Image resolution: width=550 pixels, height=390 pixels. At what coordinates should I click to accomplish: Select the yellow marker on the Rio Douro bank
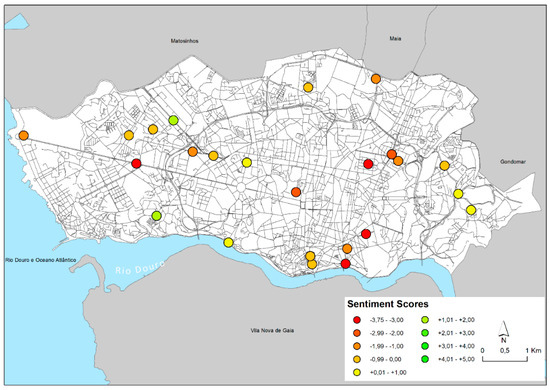[x=228, y=242]
